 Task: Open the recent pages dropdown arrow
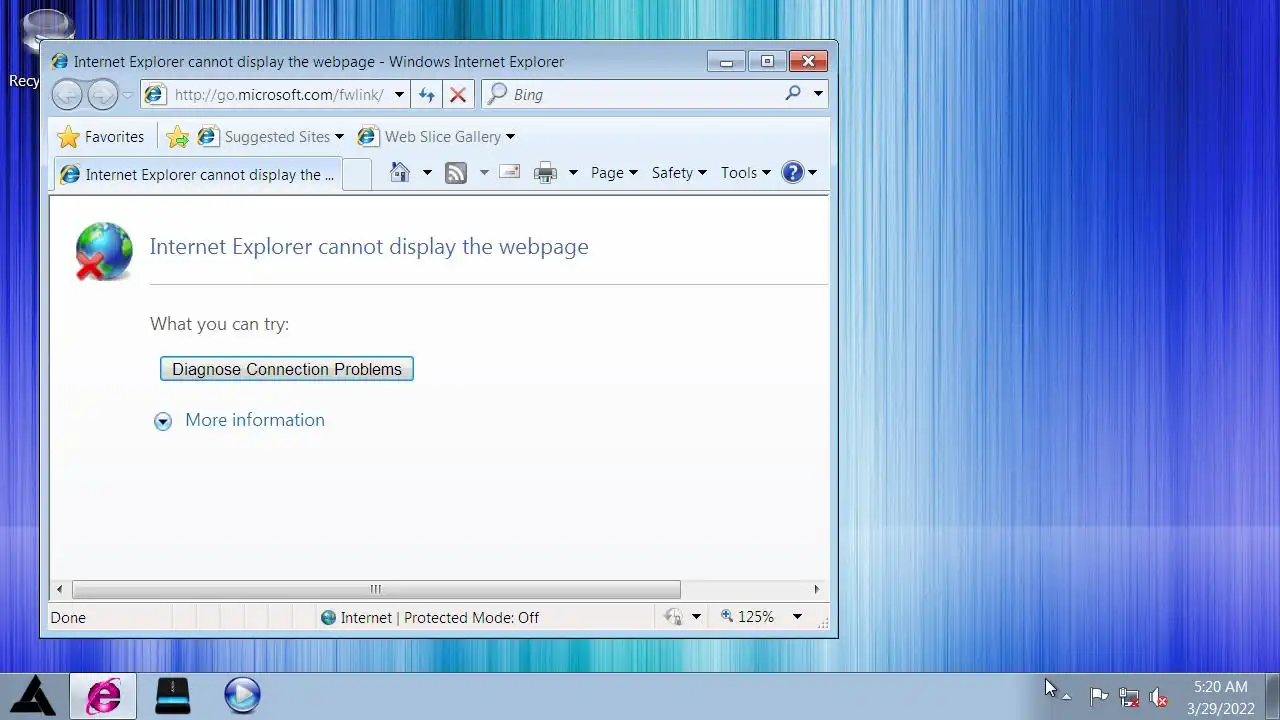click(127, 95)
